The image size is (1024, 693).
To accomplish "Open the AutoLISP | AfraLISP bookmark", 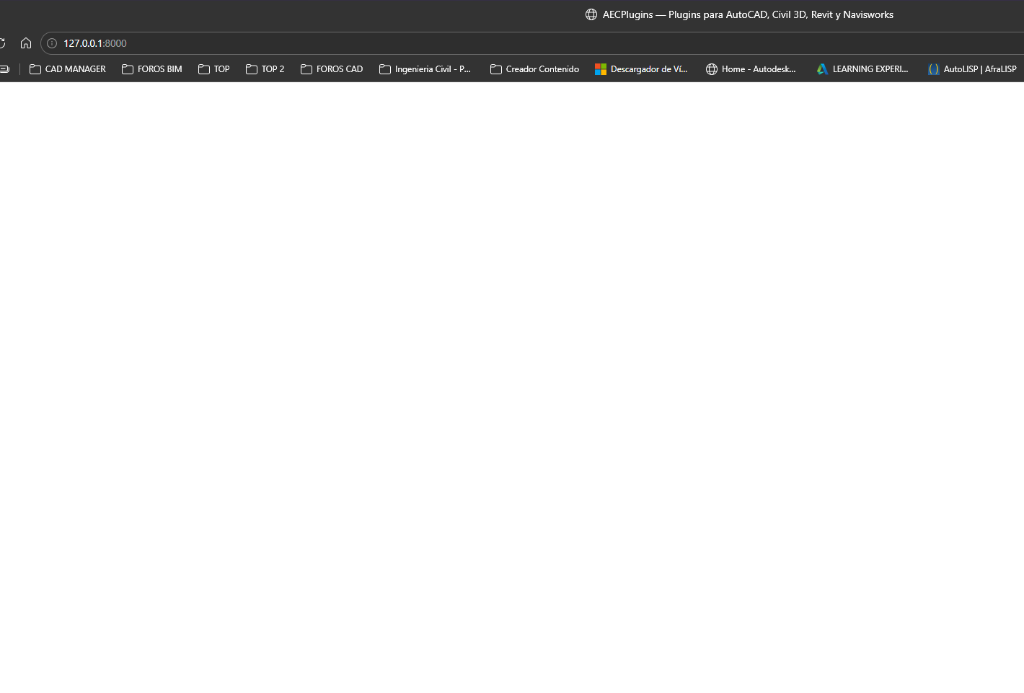I will [972, 69].
